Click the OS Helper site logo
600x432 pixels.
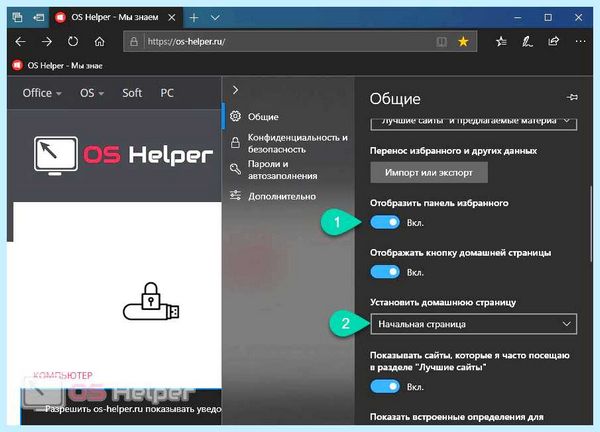click(123, 155)
